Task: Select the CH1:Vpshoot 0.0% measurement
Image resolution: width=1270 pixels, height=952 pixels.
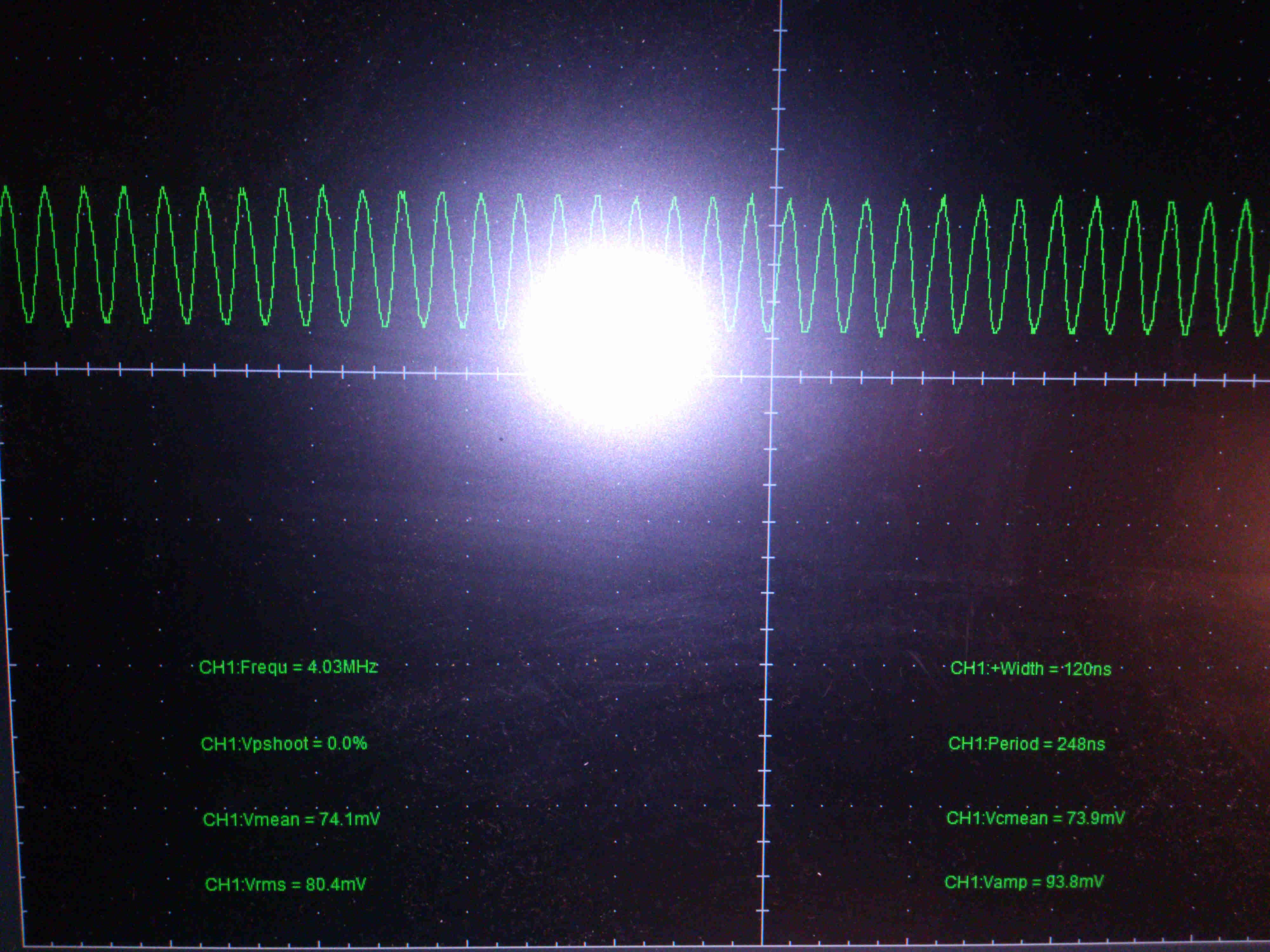Action: [x=284, y=744]
